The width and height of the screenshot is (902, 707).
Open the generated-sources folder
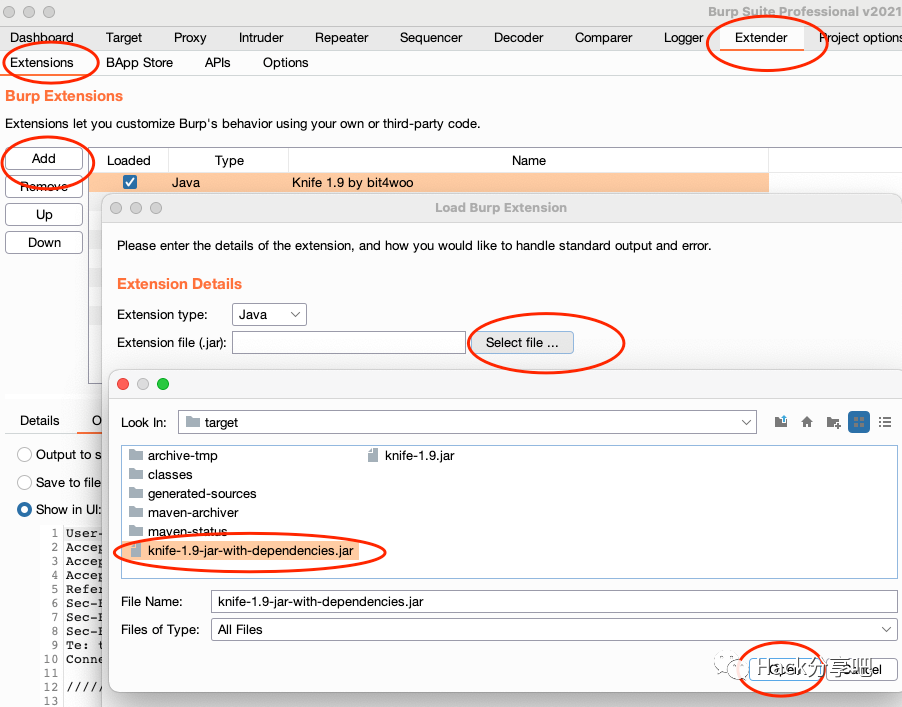click(193, 494)
